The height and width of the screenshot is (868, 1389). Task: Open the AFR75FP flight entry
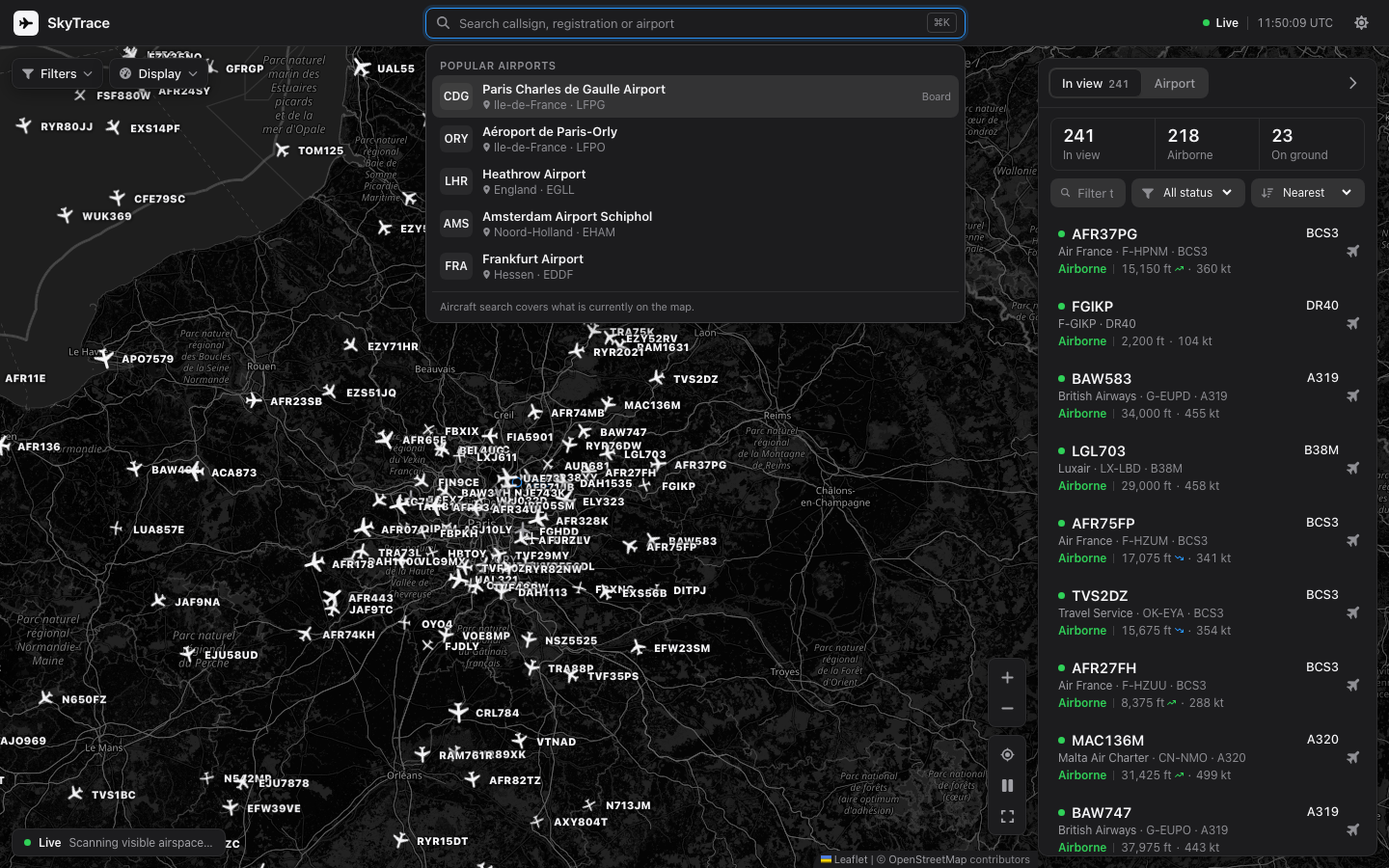point(1208,540)
